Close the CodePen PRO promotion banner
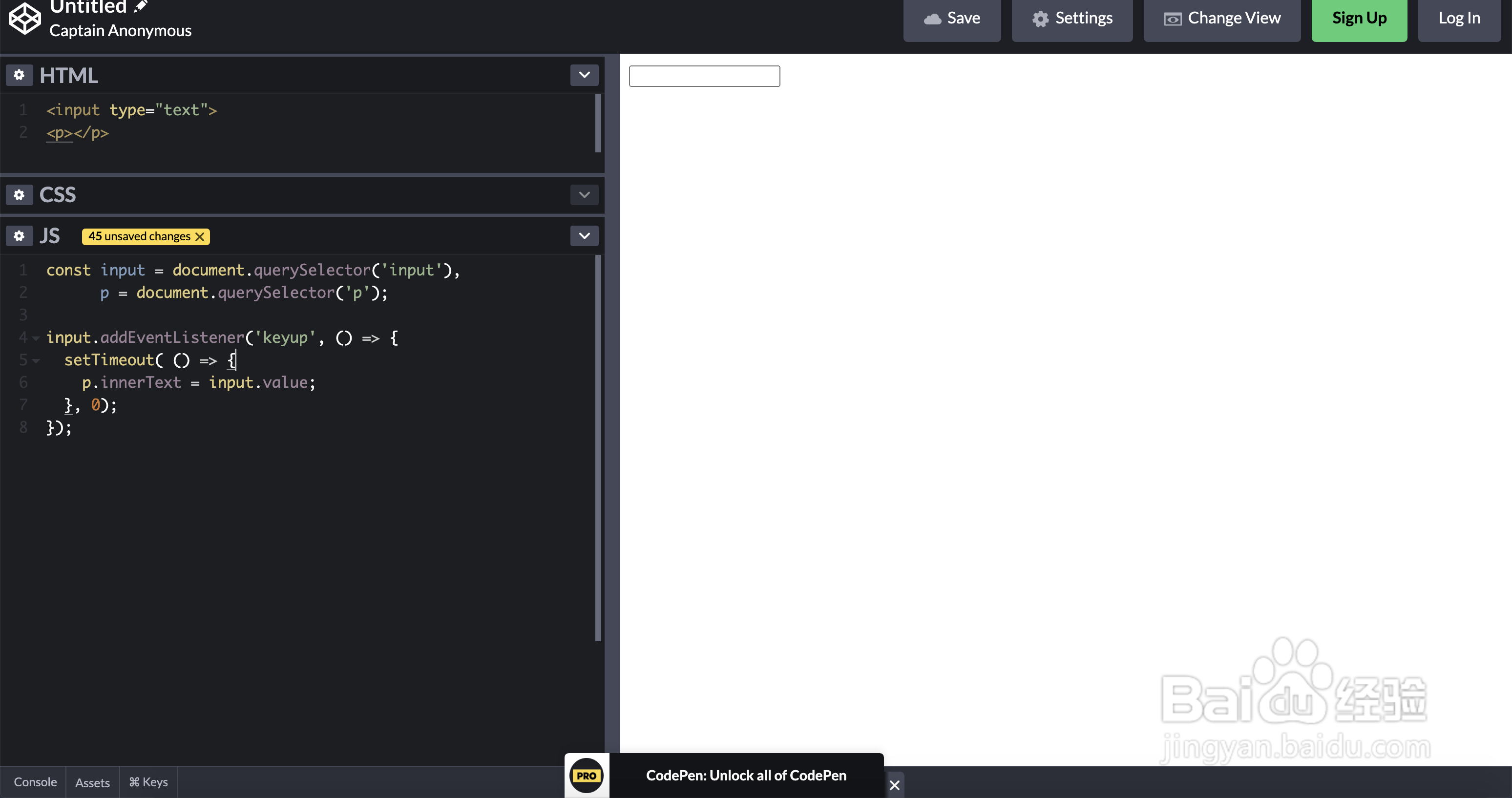Image resolution: width=1512 pixels, height=798 pixels. pos(895,785)
